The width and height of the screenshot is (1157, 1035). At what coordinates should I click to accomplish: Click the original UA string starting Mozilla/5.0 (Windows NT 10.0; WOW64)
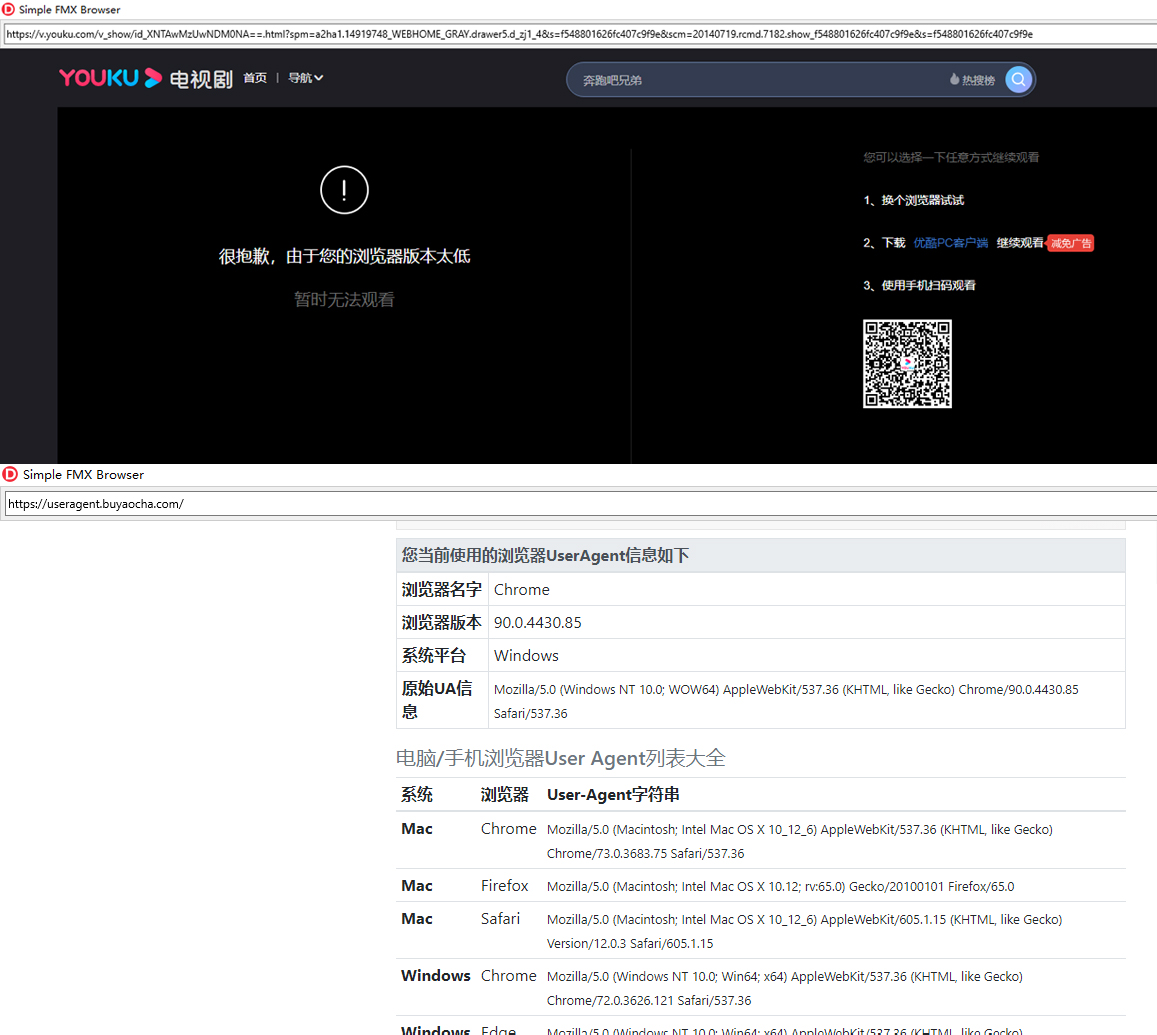pyautogui.click(x=786, y=701)
